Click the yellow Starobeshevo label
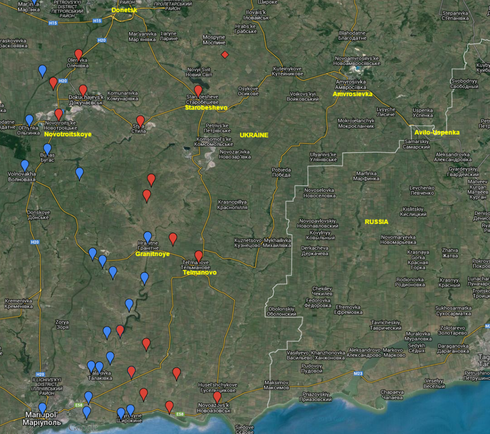Screen dimensions: 490x434 click(206, 108)
